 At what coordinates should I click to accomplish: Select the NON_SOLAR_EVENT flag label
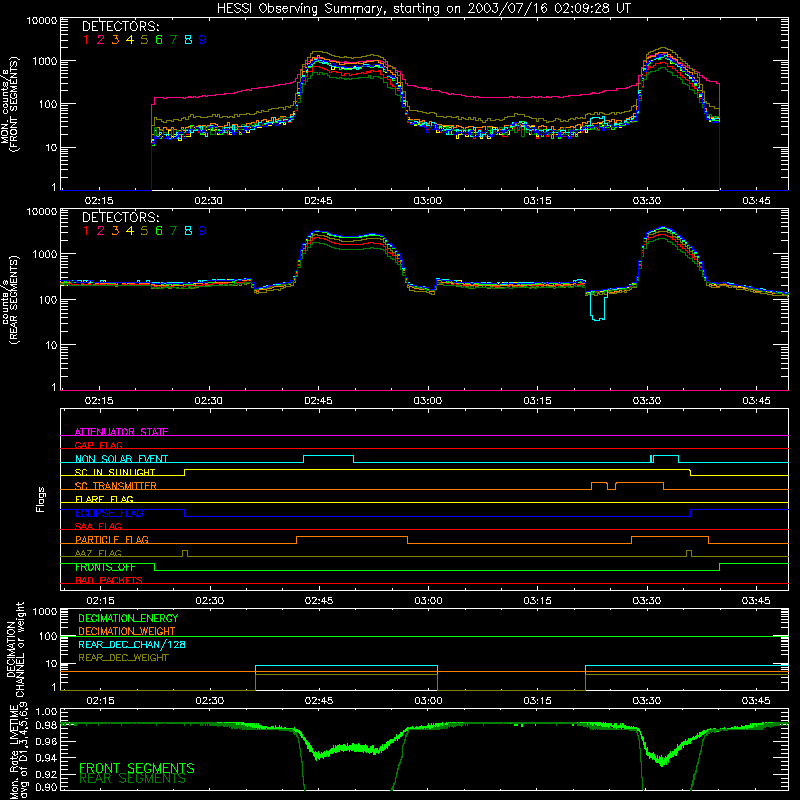pyautogui.click(x=121, y=459)
